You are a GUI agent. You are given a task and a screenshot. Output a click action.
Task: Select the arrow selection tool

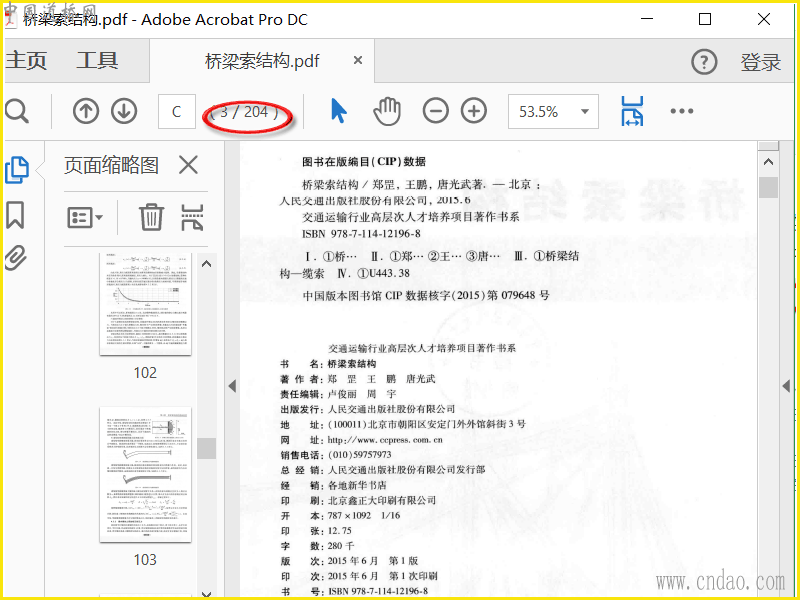pos(339,111)
